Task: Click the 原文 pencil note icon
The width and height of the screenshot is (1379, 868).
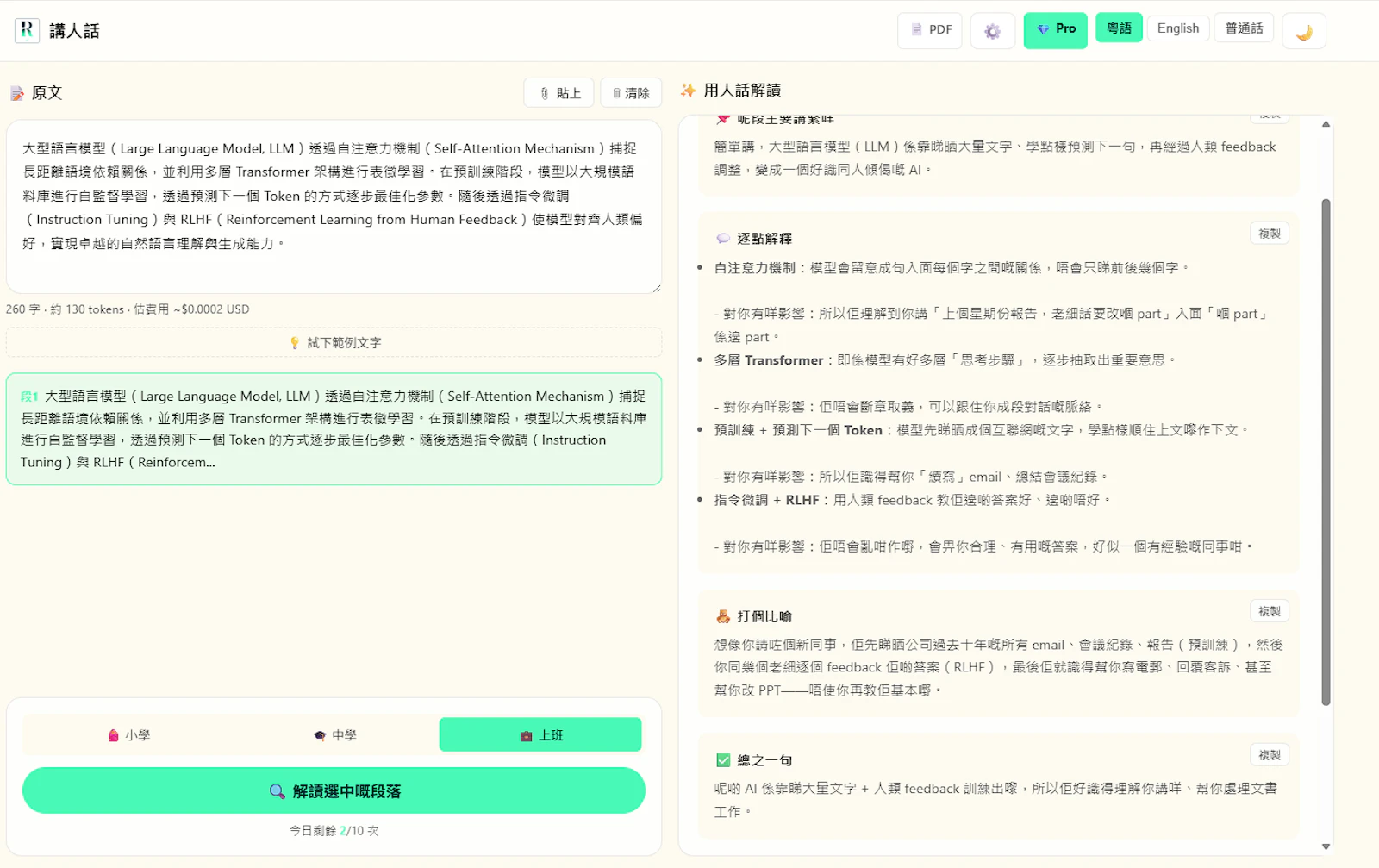Action: (x=17, y=93)
